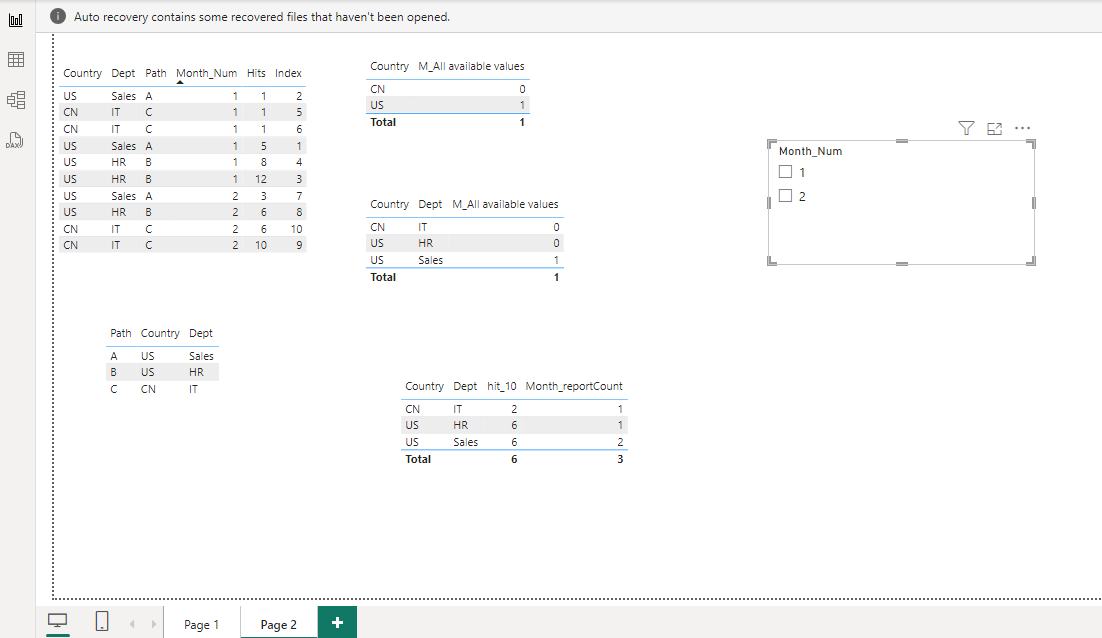The width and height of the screenshot is (1102, 638).
Task: Click Month_reportCount column header
Action: (x=573, y=386)
